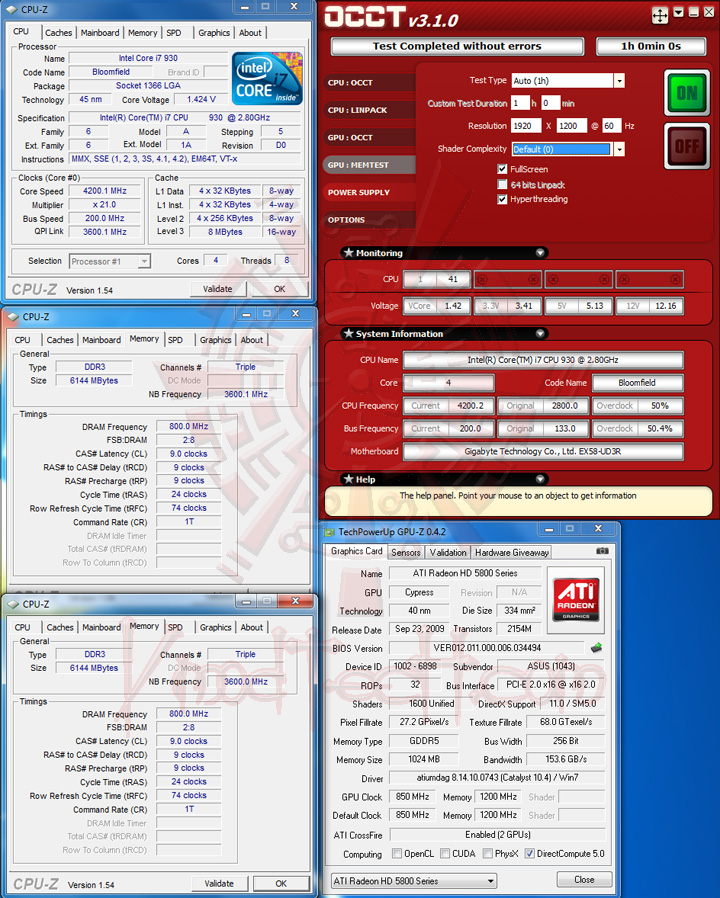
Task: Click the OCCT title bar dropdown arrow icon
Action: pos(679,12)
